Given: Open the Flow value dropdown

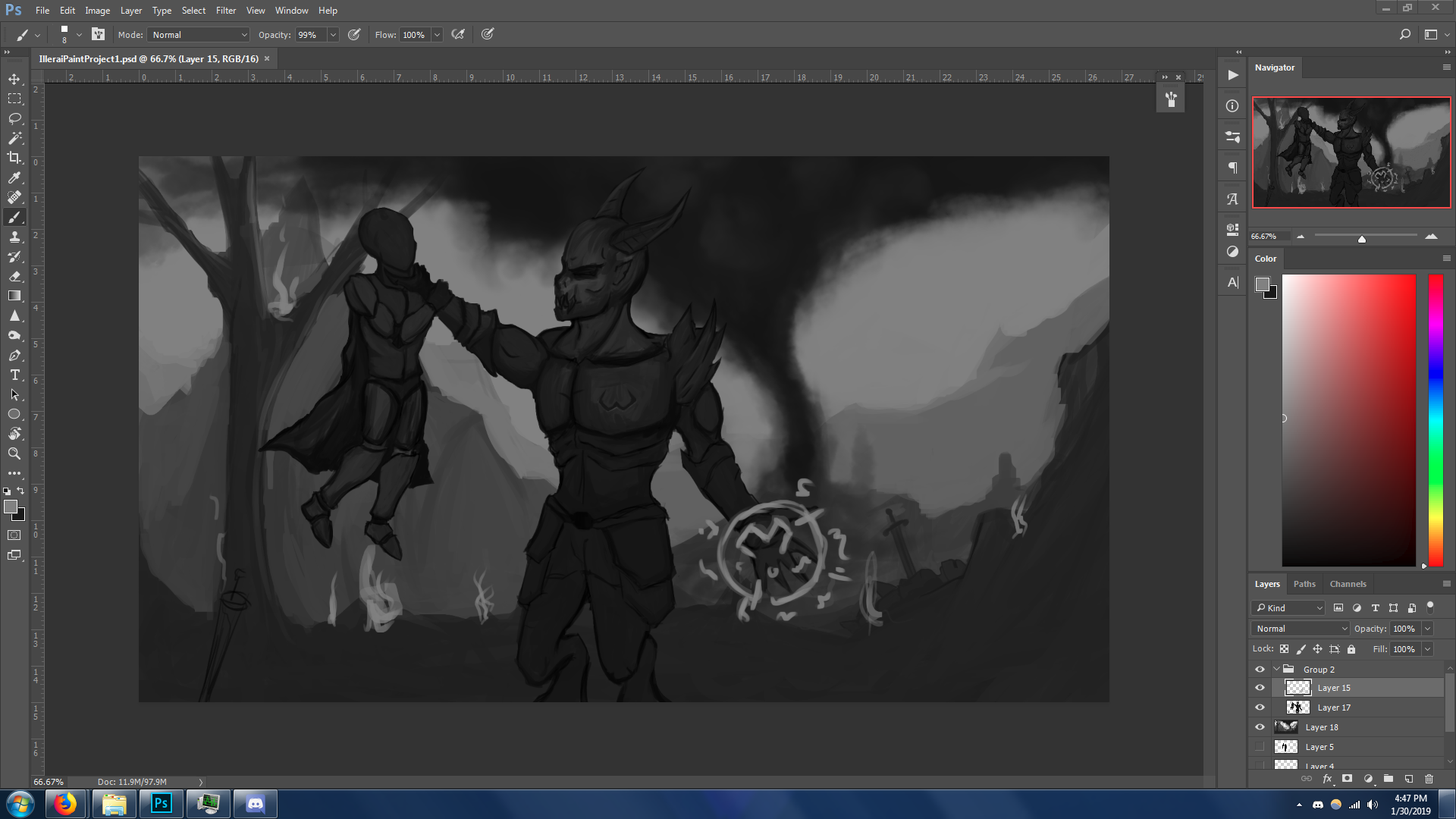Looking at the screenshot, I should (x=437, y=35).
